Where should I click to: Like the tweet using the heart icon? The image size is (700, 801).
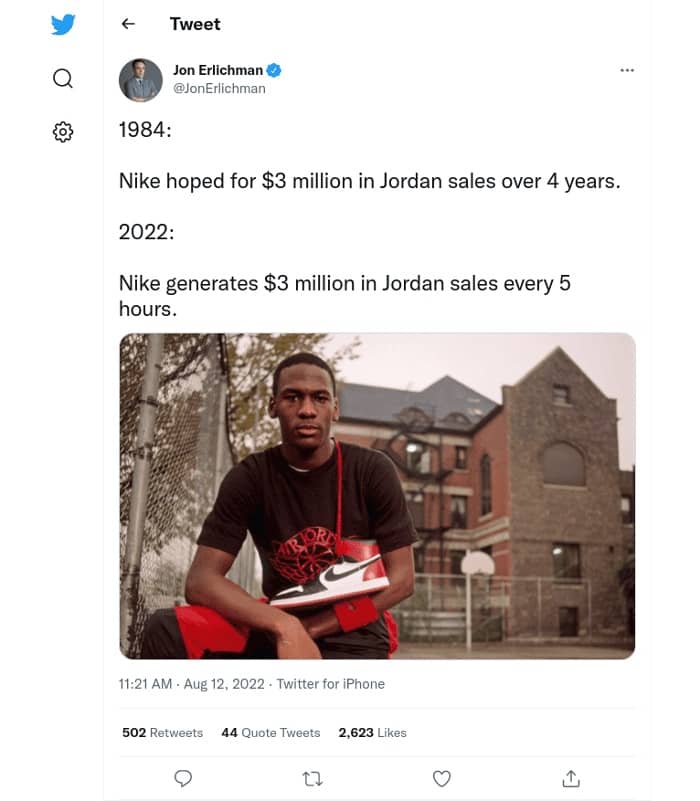coord(441,778)
